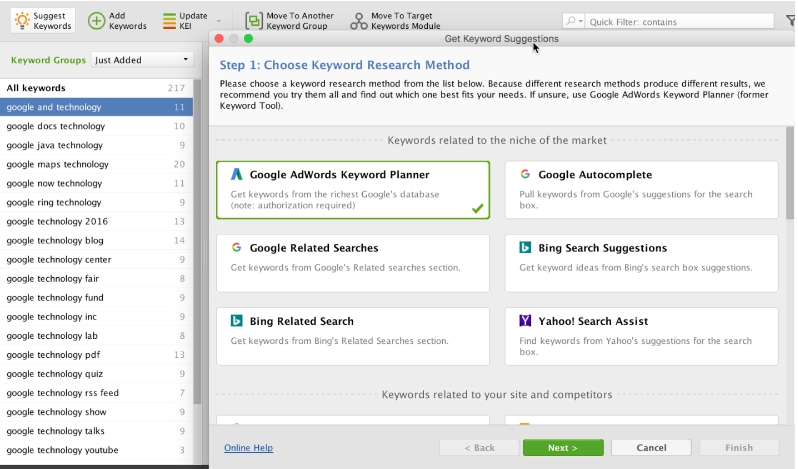
Task: Select google technology youtube group
Action: (96, 451)
